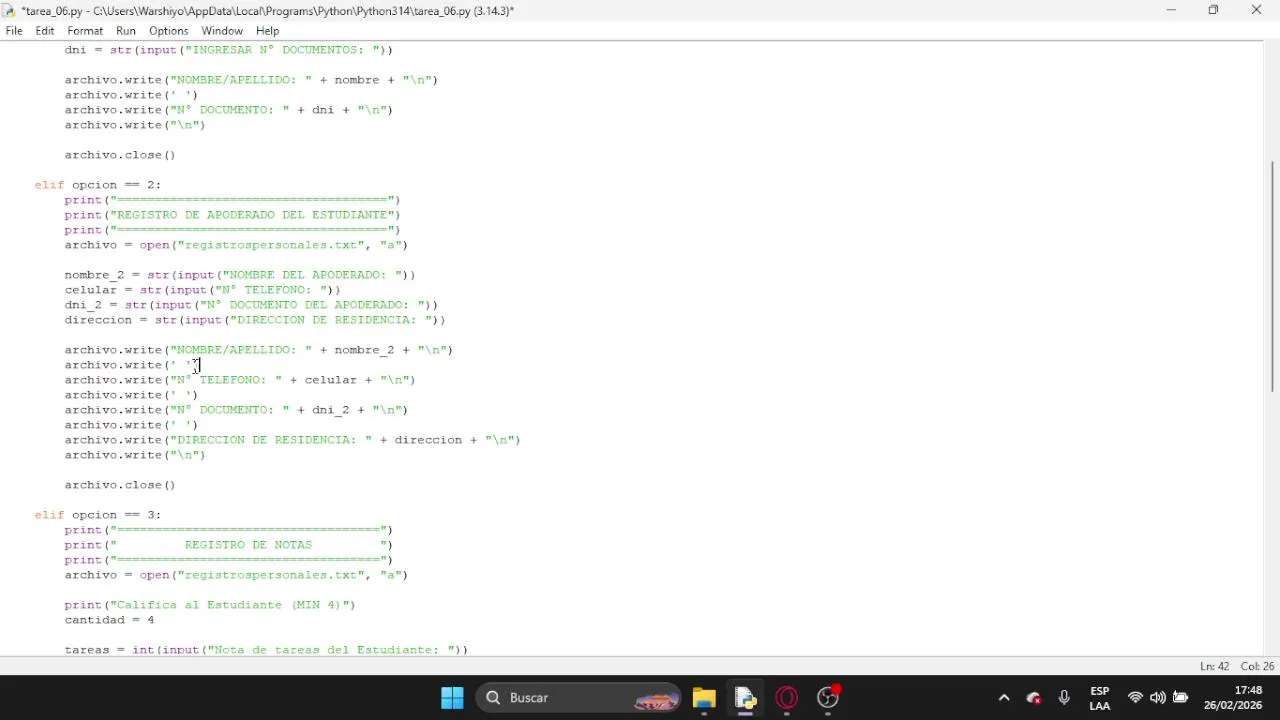This screenshot has width=1280, height=720.
Task: Click the write line containing '+ celular +'
Action: 240,380
